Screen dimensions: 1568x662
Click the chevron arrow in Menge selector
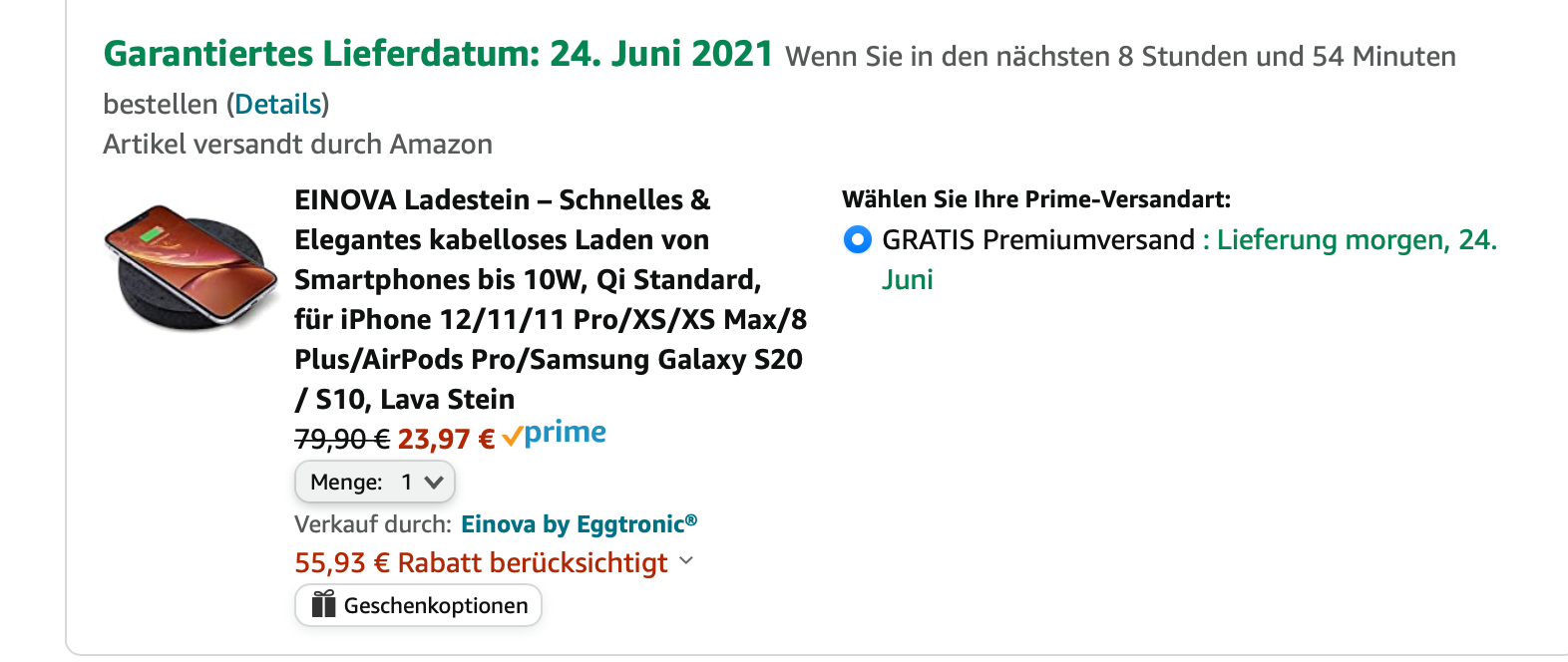pyautogui.click(x=433, y=483)
